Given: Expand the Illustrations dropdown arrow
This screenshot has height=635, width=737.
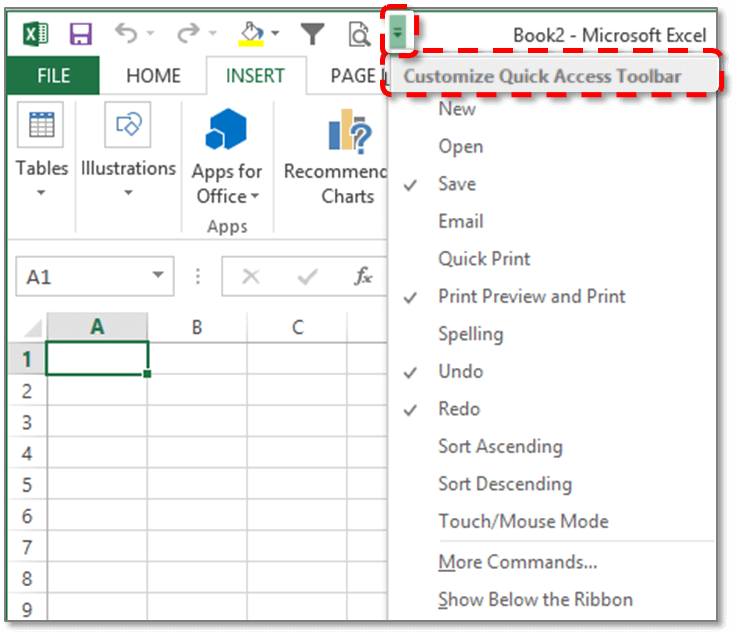Looking at the screenshot, I should point(128,193).
